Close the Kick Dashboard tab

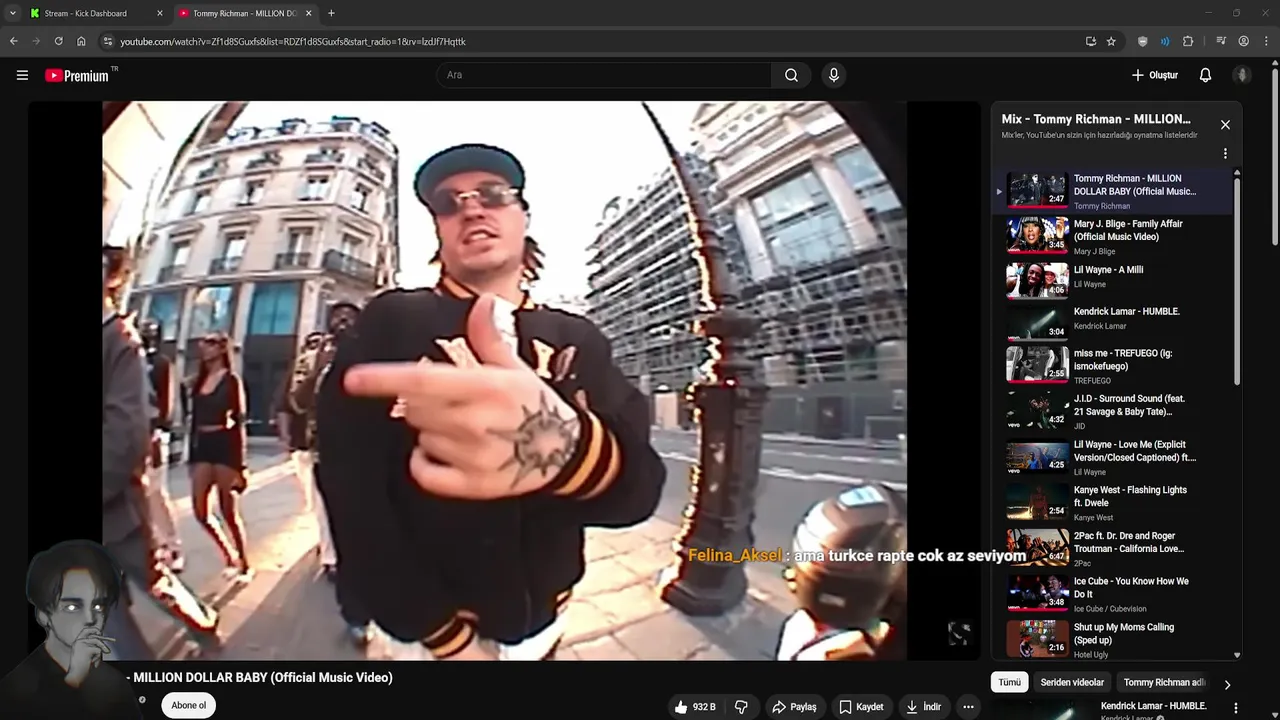click(x=160, y=13)
